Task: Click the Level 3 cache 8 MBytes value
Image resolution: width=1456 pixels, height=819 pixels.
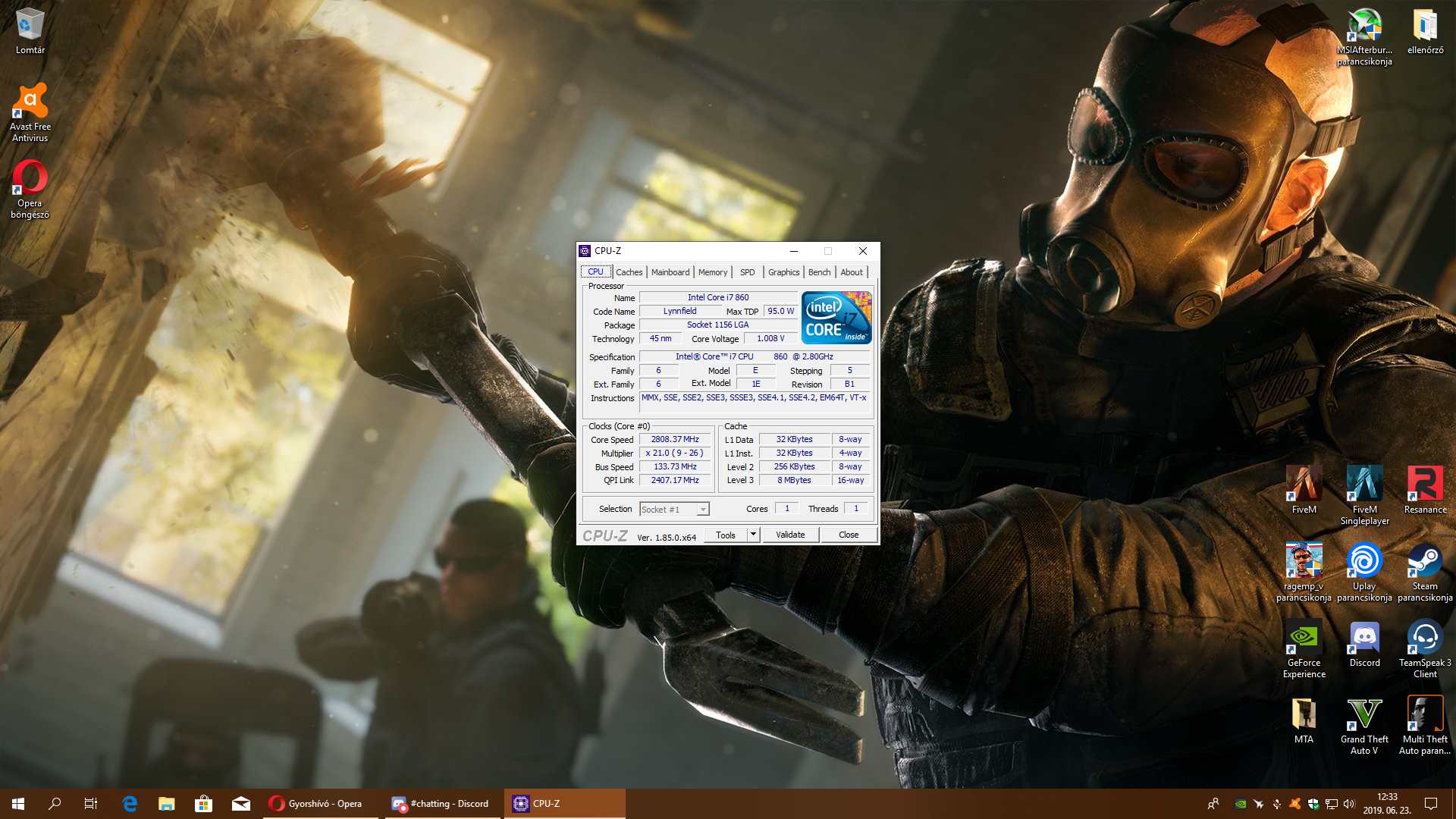Action: coord(794,480)
